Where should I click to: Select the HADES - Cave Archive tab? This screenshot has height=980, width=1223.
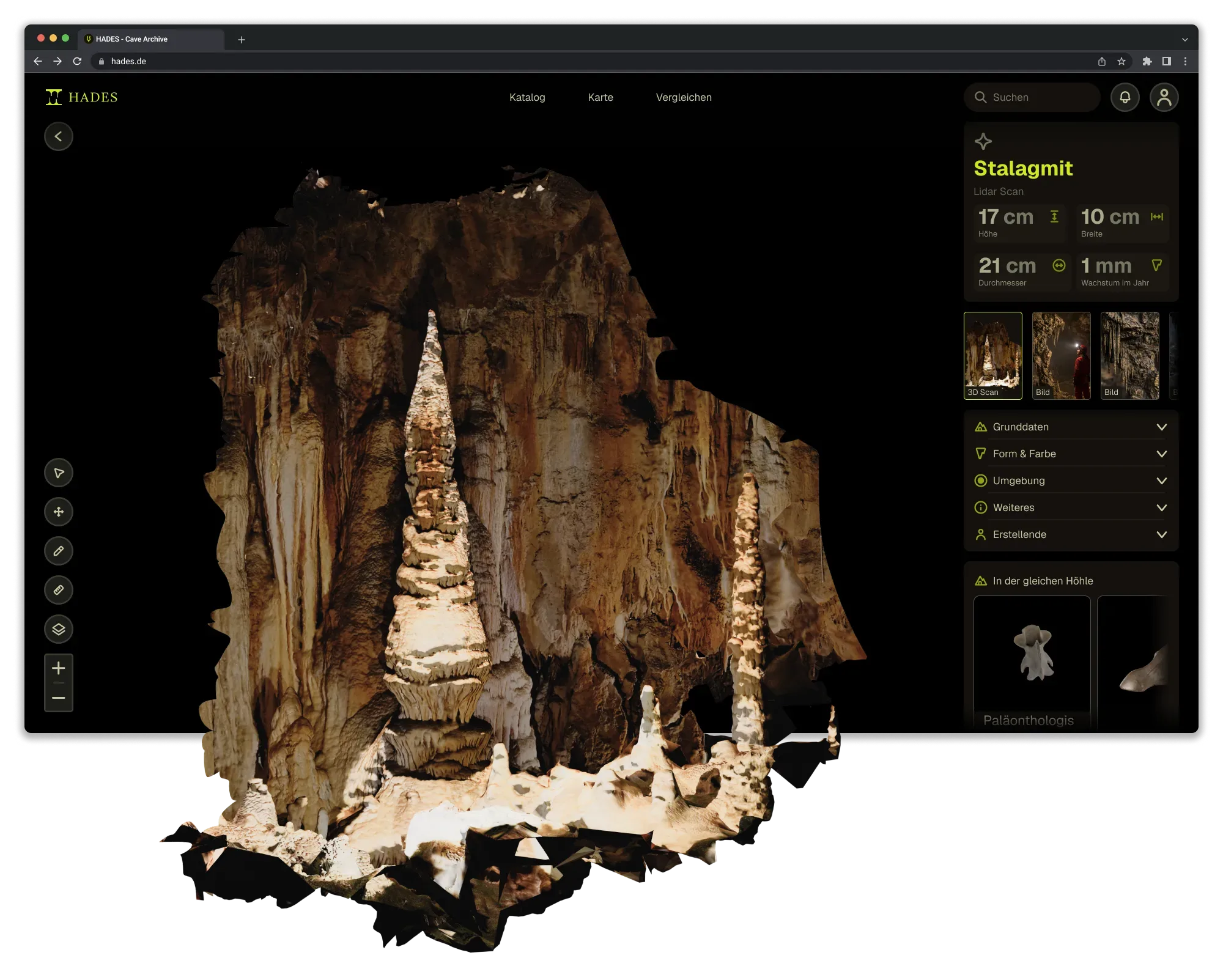pos(150,39)
